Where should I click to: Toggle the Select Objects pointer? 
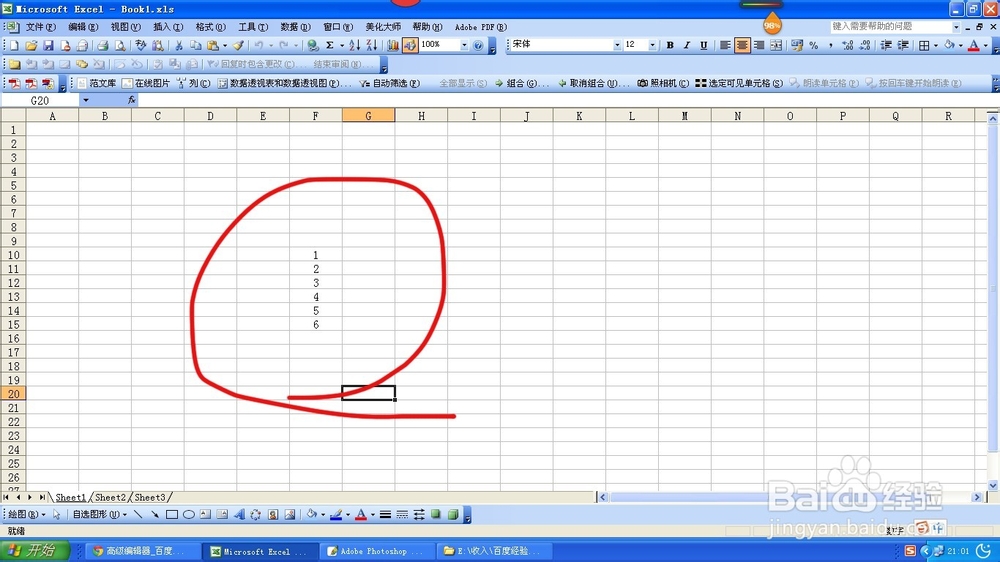click(x=57, y=515)
